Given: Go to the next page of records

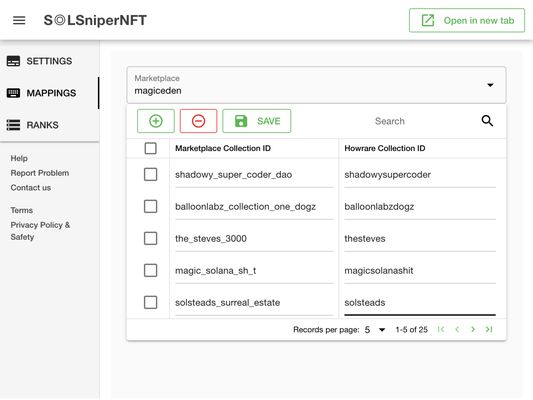Looking at the screenshot, I should (473, 329).
